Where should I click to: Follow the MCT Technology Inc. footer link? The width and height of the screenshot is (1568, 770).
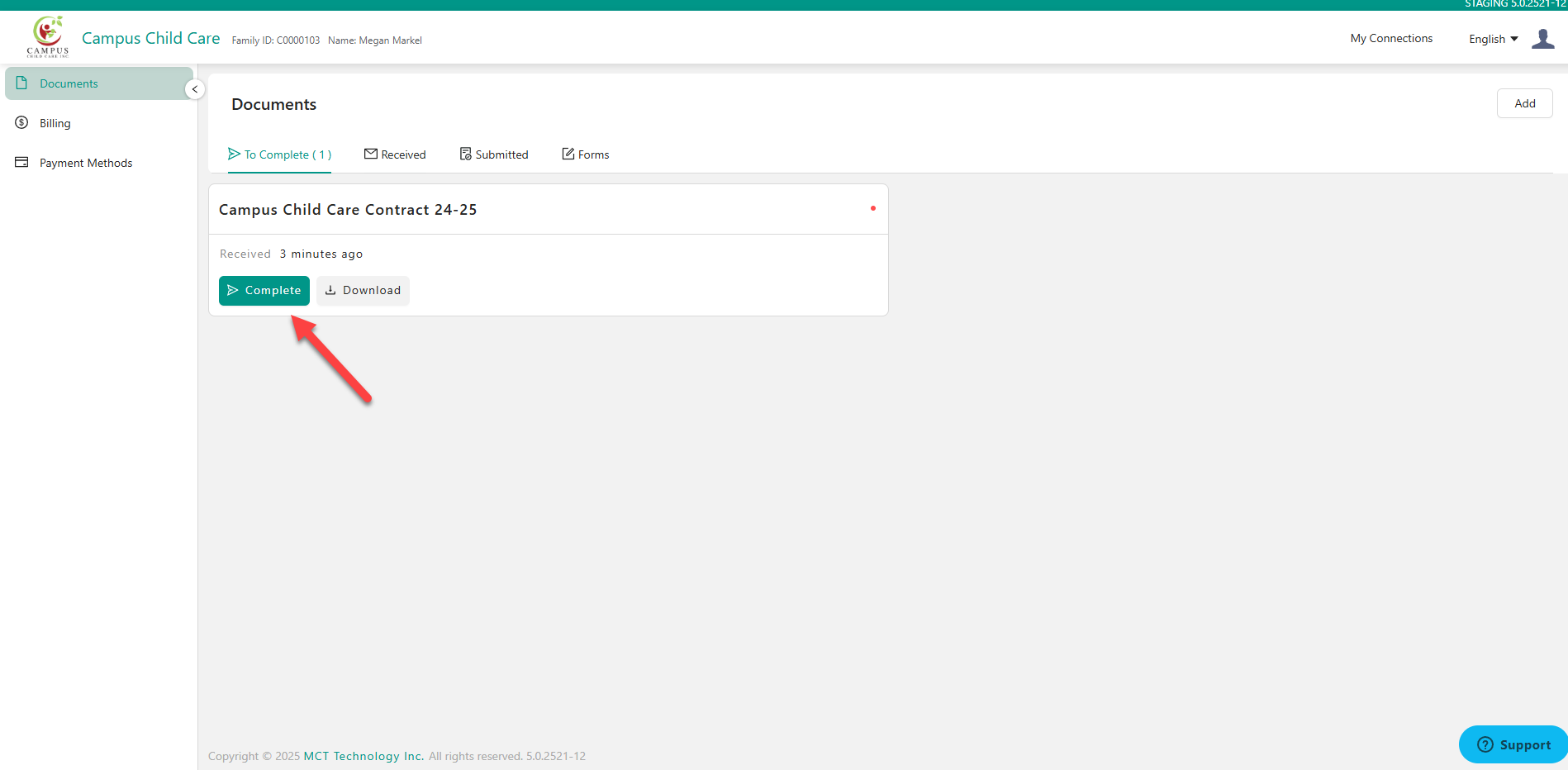363,756
